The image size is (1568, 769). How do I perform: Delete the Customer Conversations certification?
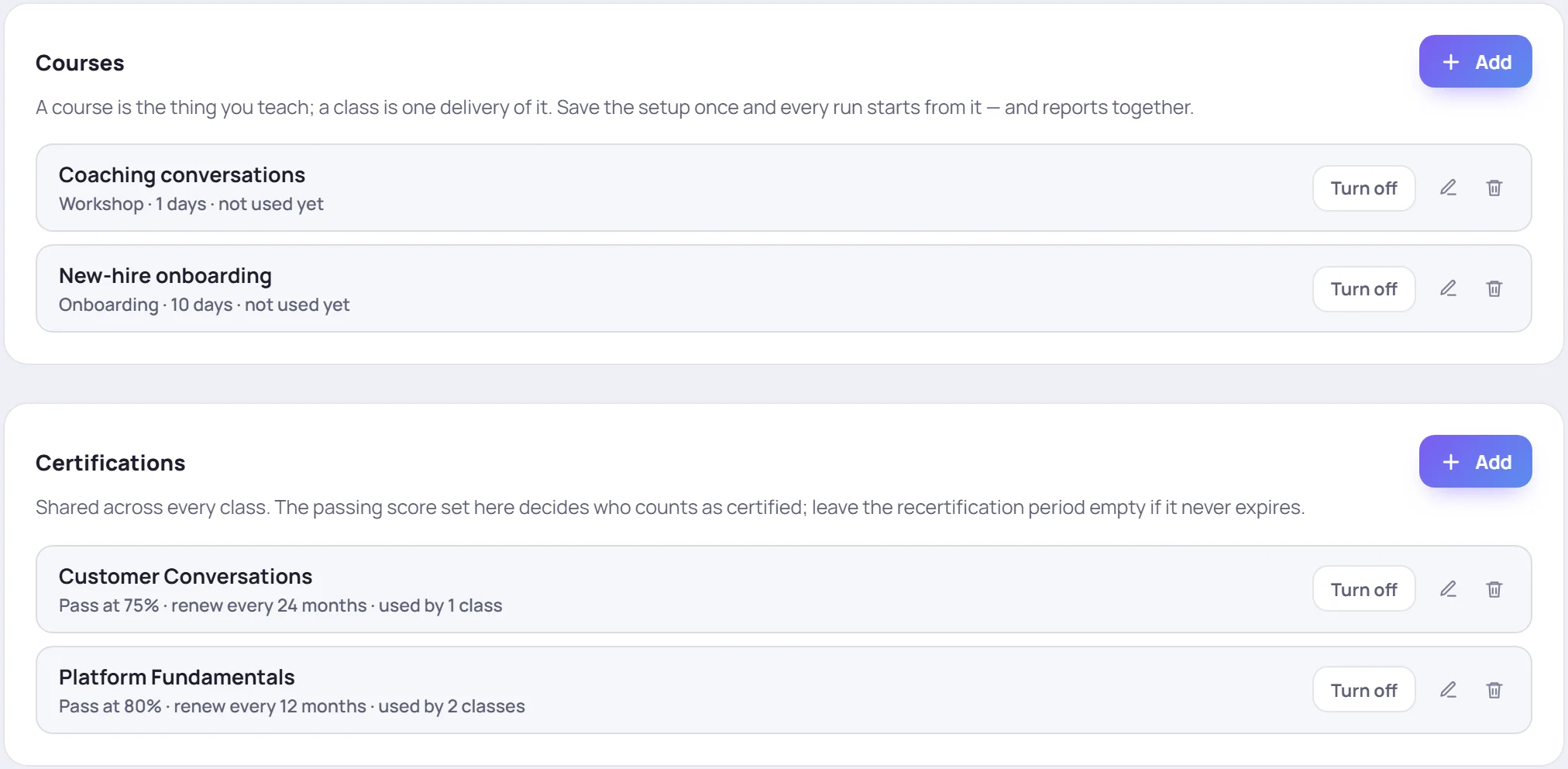1494,589
